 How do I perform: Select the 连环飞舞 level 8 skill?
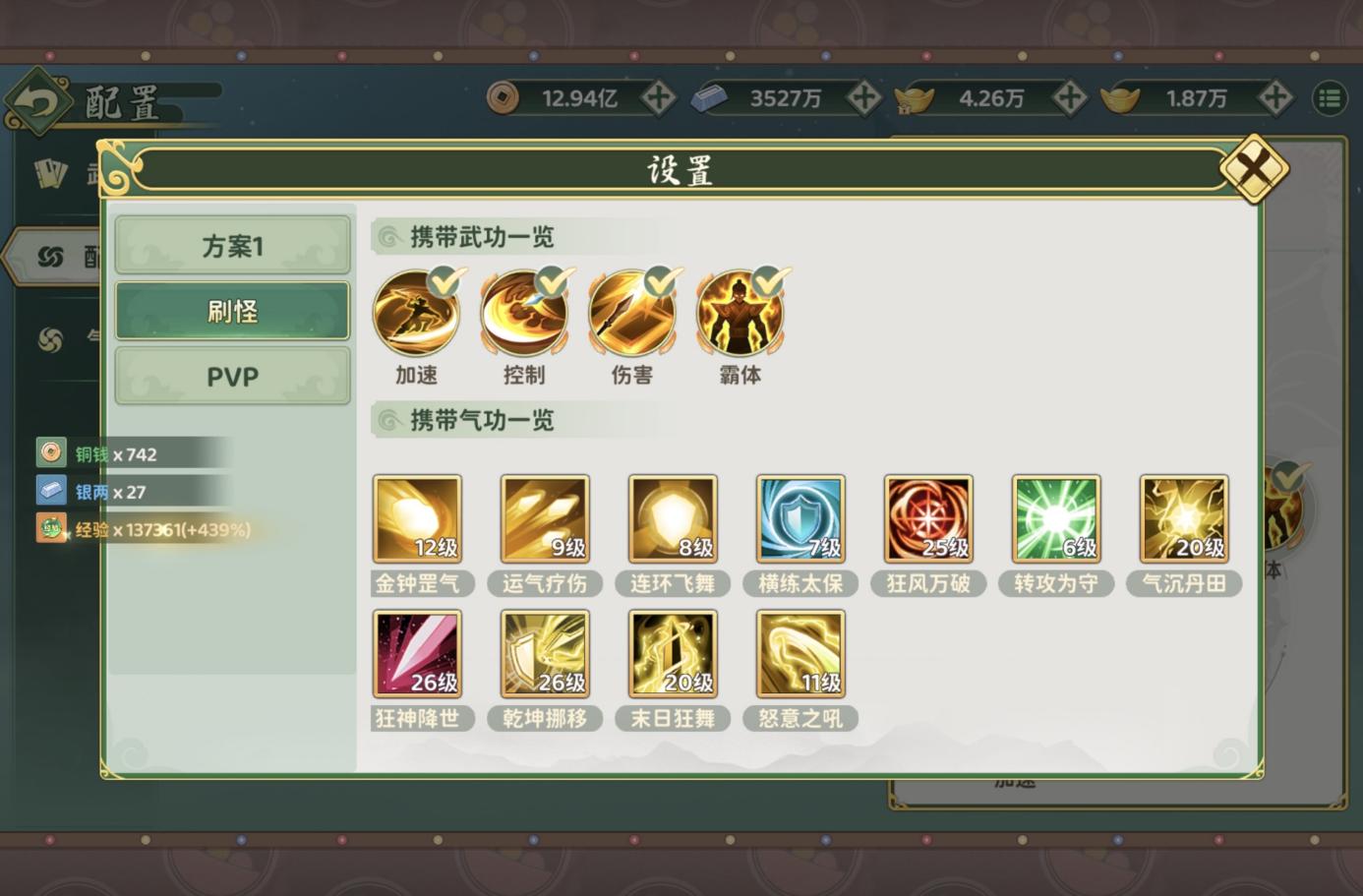coord(673,520)
